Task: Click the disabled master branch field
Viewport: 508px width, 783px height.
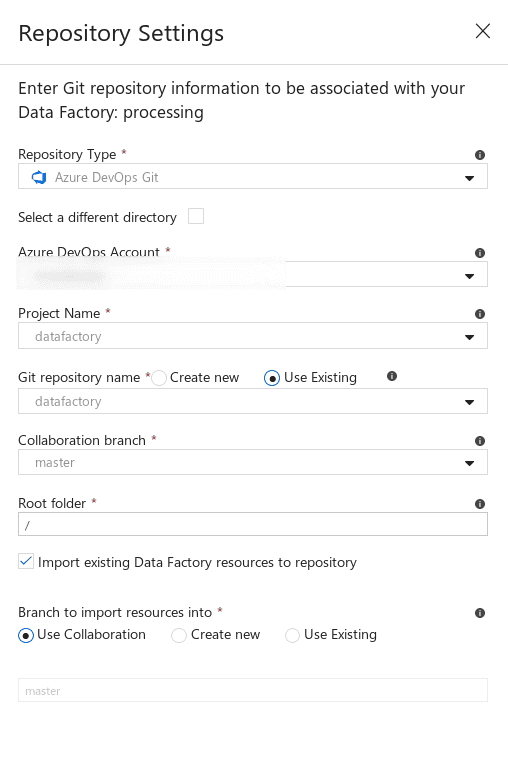Action: (253, 690)
